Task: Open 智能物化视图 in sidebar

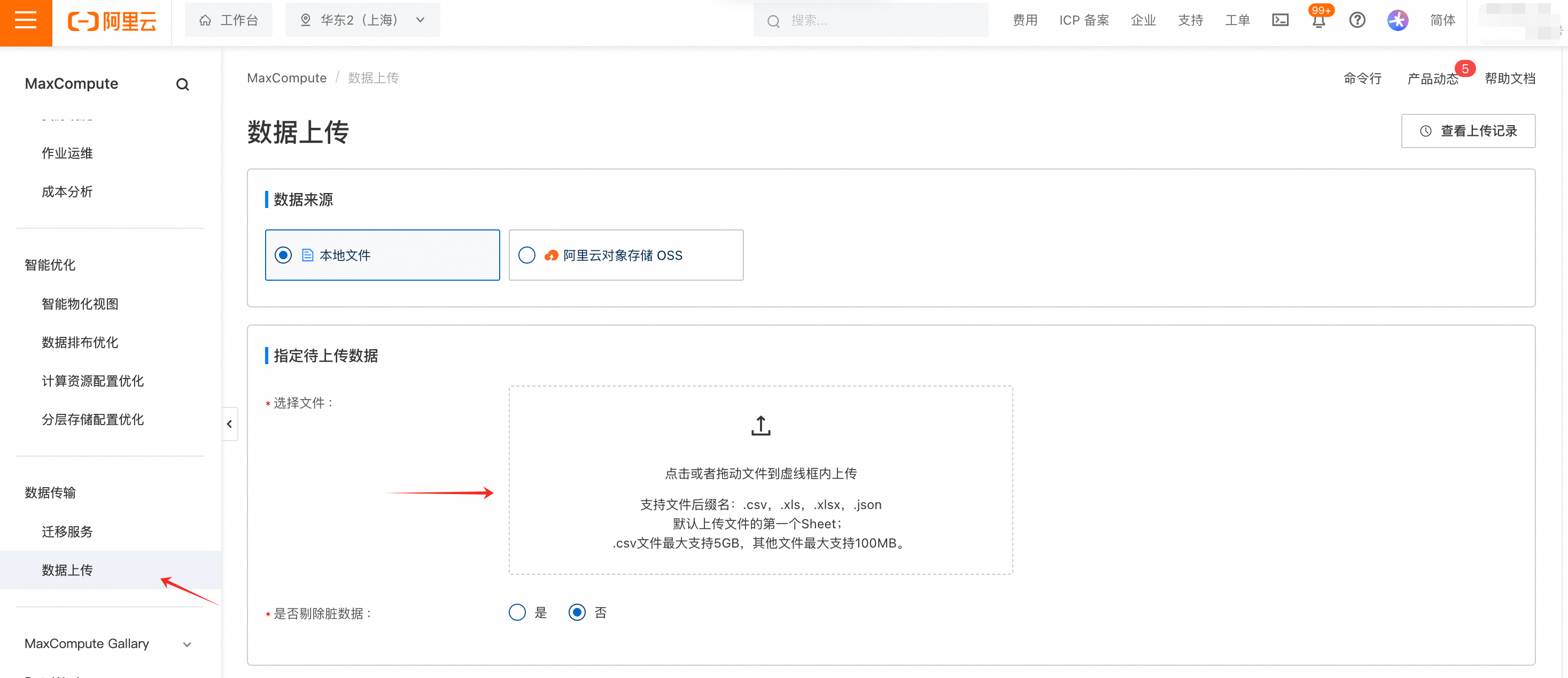Action: [80, 304]
